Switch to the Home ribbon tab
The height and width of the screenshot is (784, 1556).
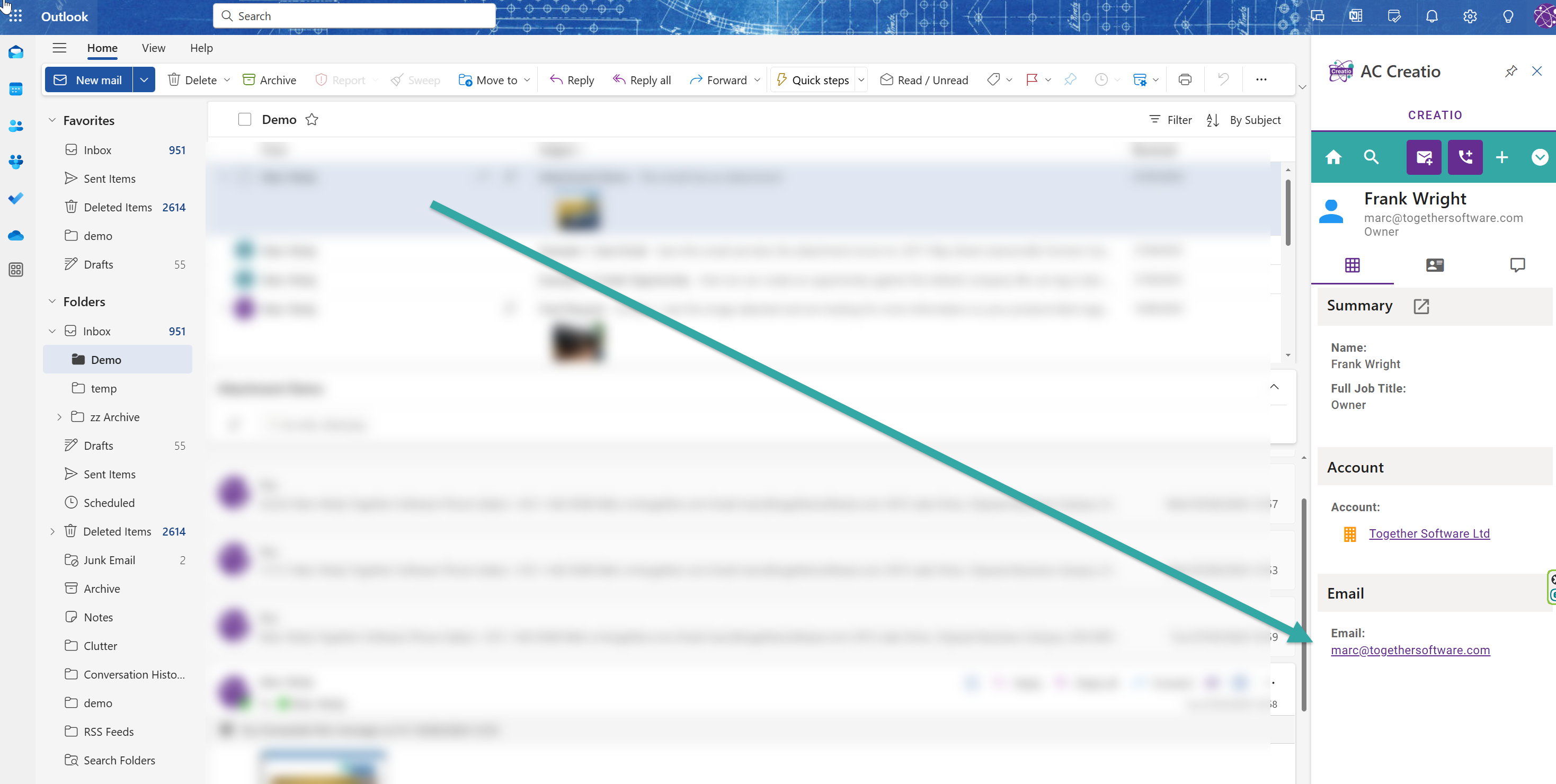102,48
